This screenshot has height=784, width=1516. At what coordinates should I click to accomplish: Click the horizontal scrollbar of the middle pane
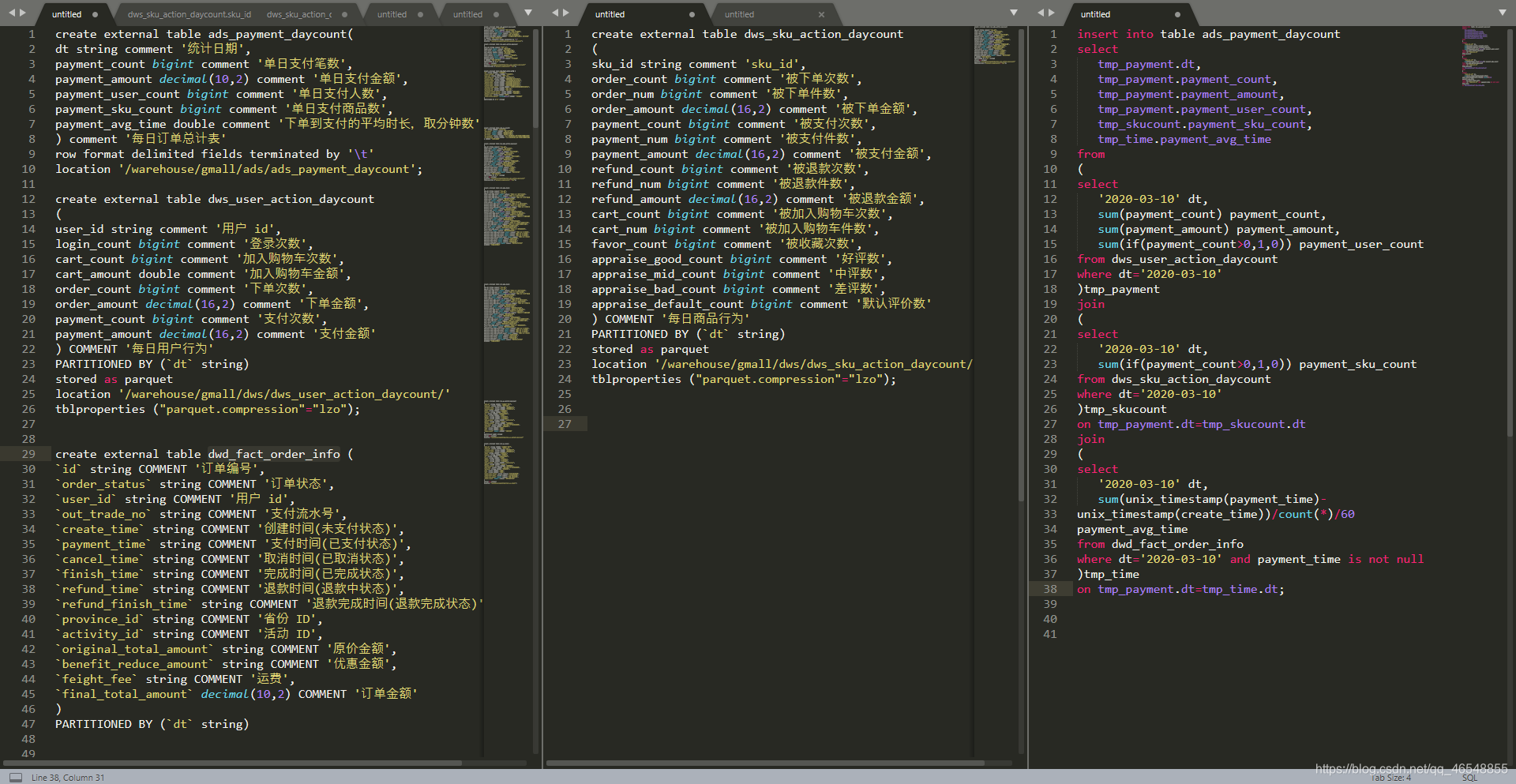766,763
